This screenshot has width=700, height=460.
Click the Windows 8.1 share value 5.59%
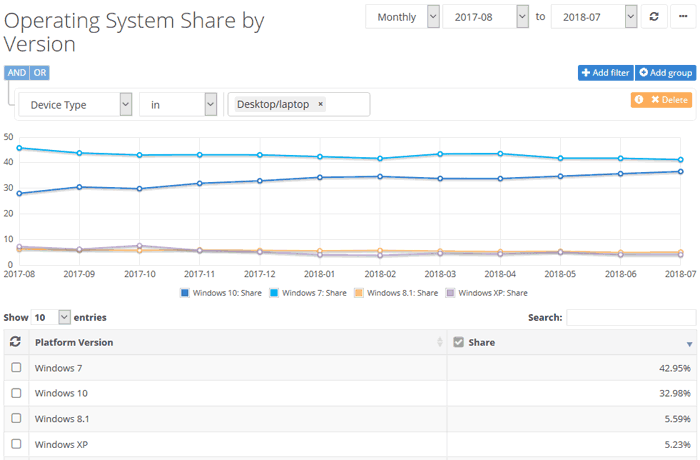click(677, 419)
